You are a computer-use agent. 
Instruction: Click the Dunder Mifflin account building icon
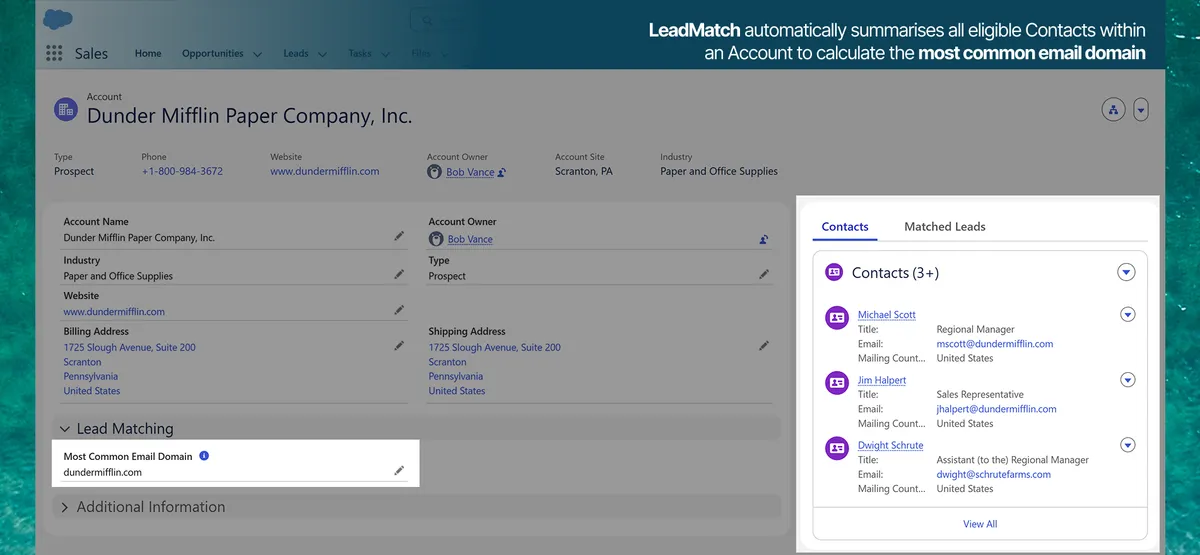coord(66,110)
